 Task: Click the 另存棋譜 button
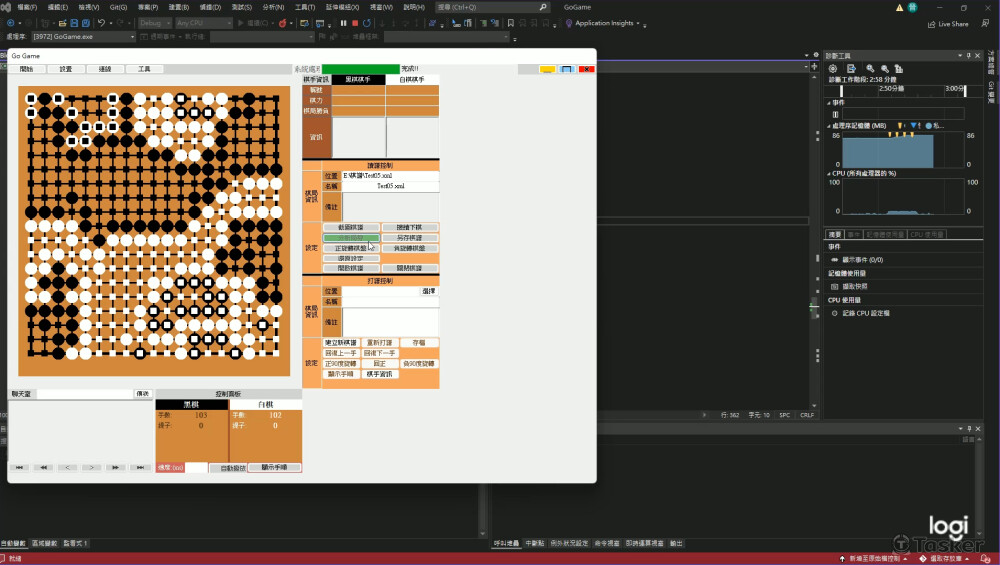pos(409,238)
